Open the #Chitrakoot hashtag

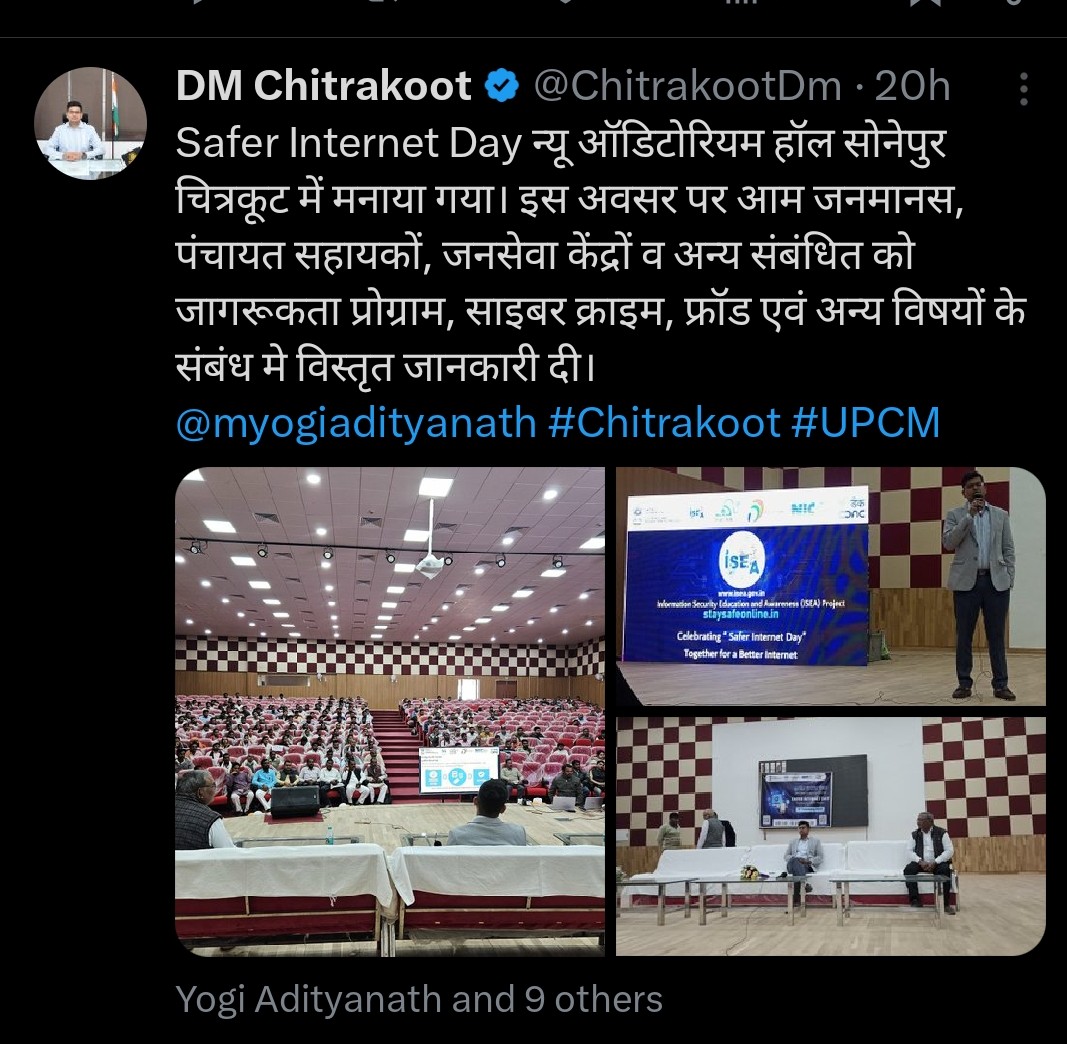[663, 423]
